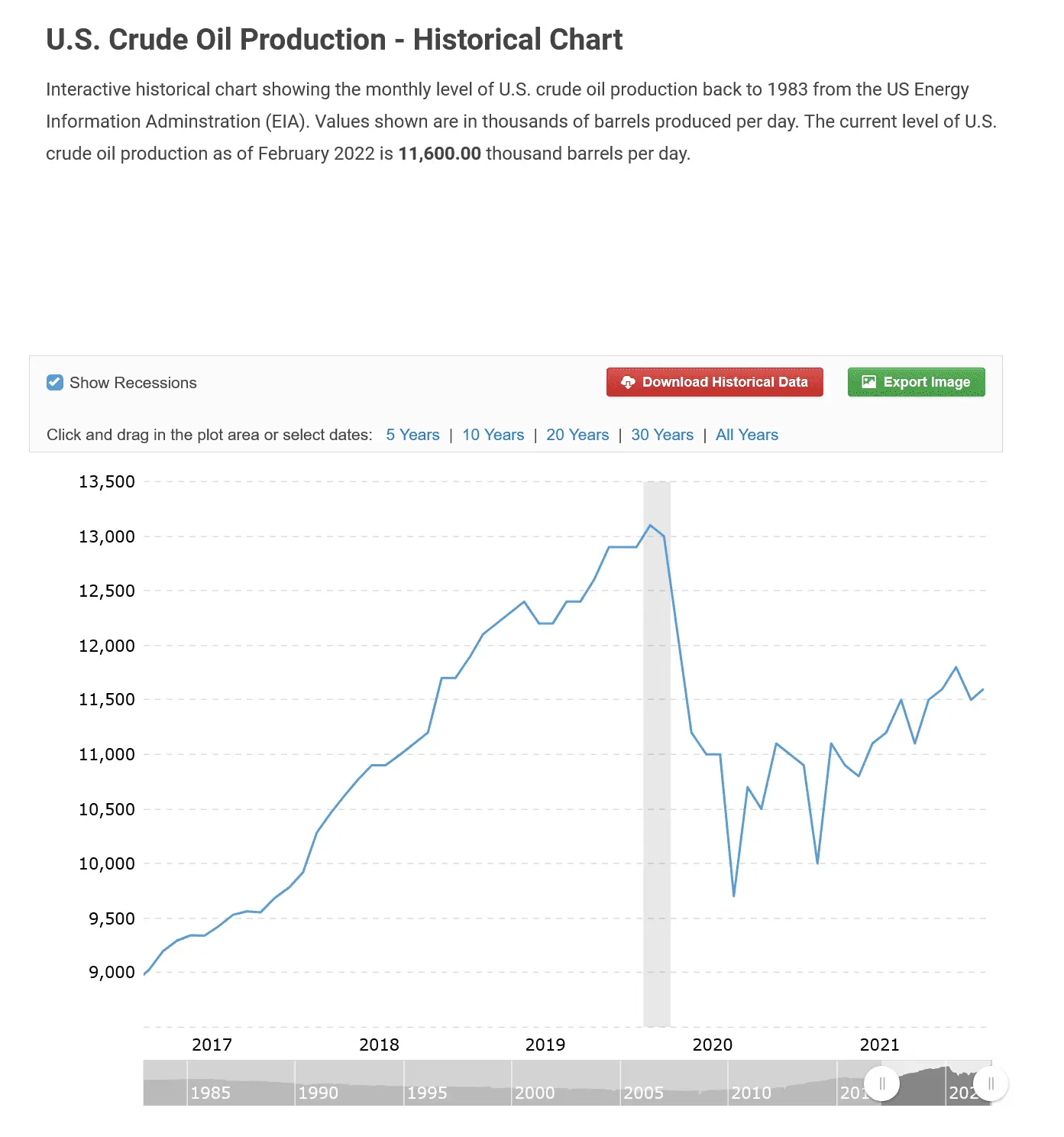Click the gray recession band in chart
This screenshot has width=1064, height=1137.
tap(657, 764)
